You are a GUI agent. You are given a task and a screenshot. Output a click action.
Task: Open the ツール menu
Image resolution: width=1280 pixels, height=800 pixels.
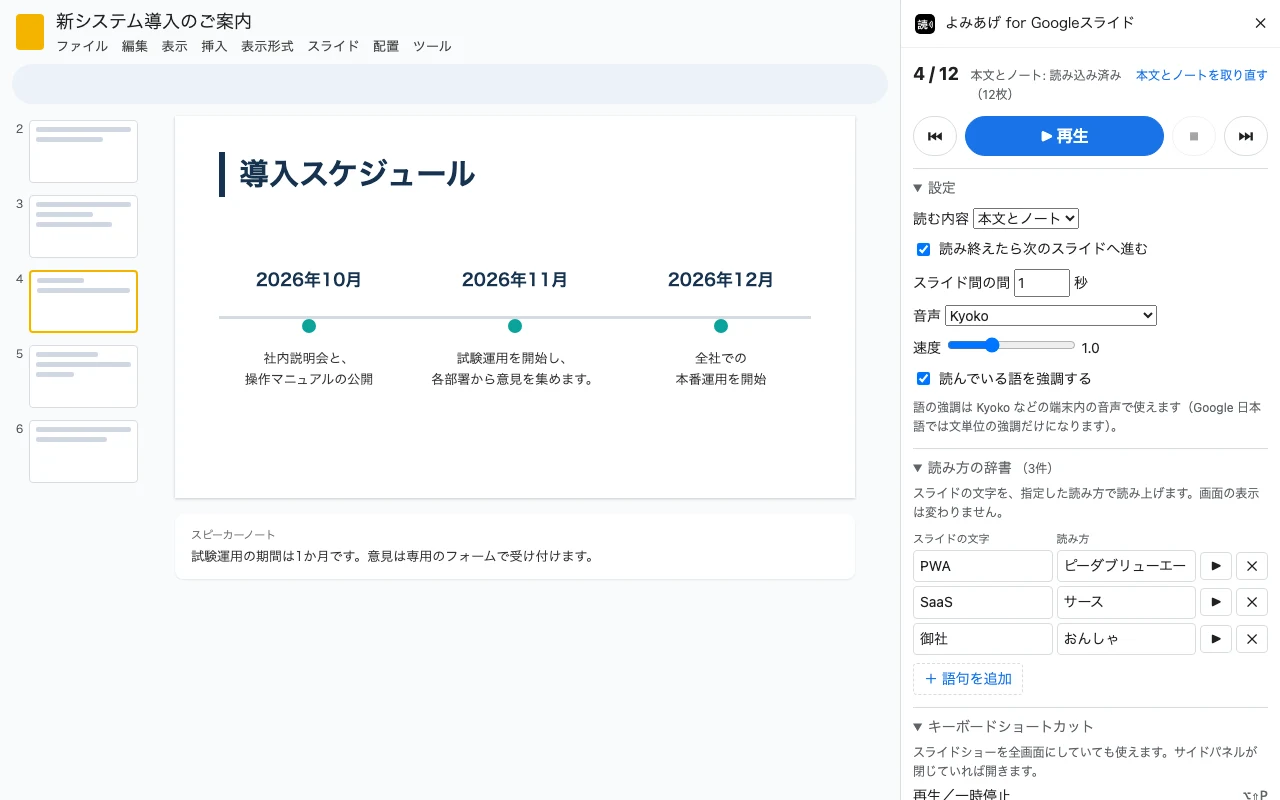pyautogui.click(x=432, y=46)
